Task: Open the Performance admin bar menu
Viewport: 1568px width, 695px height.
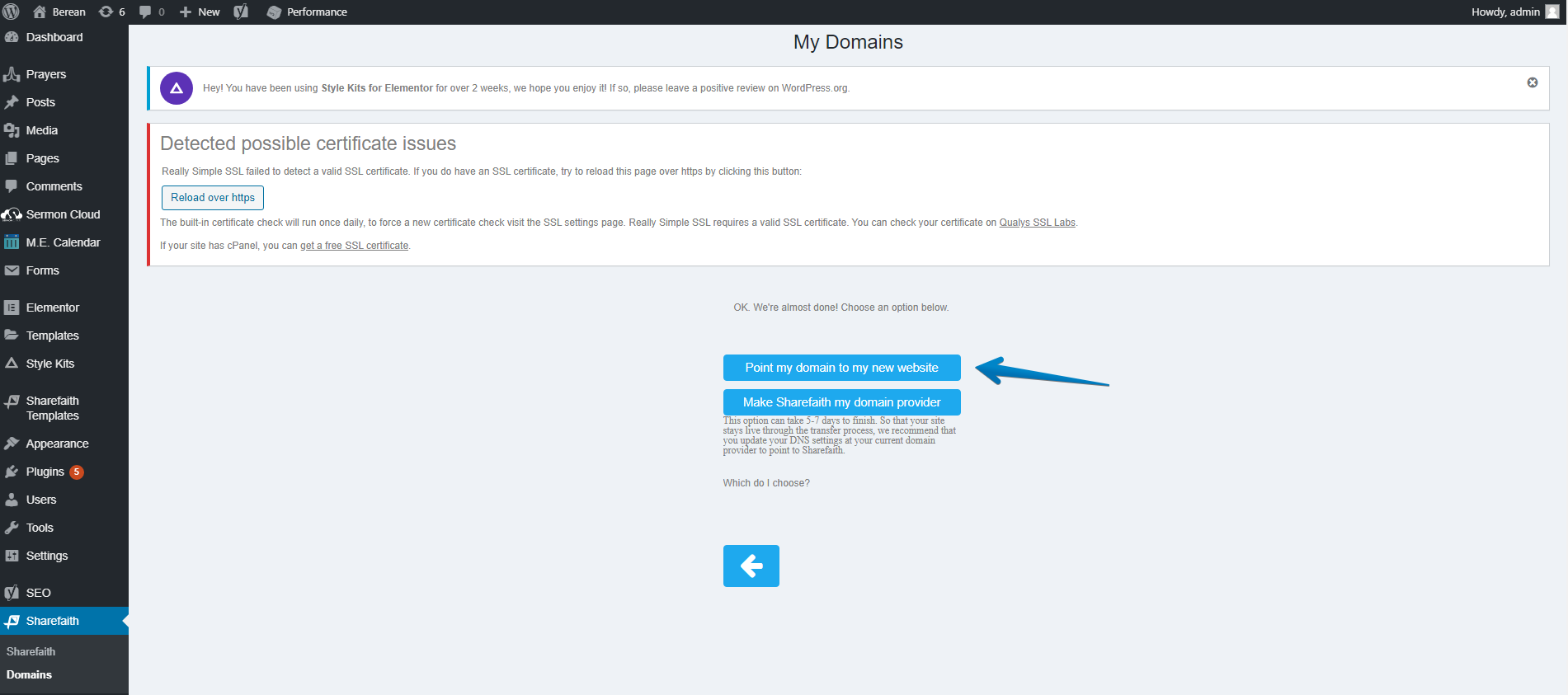Action: pyautogui.click(x=307, y=12)
